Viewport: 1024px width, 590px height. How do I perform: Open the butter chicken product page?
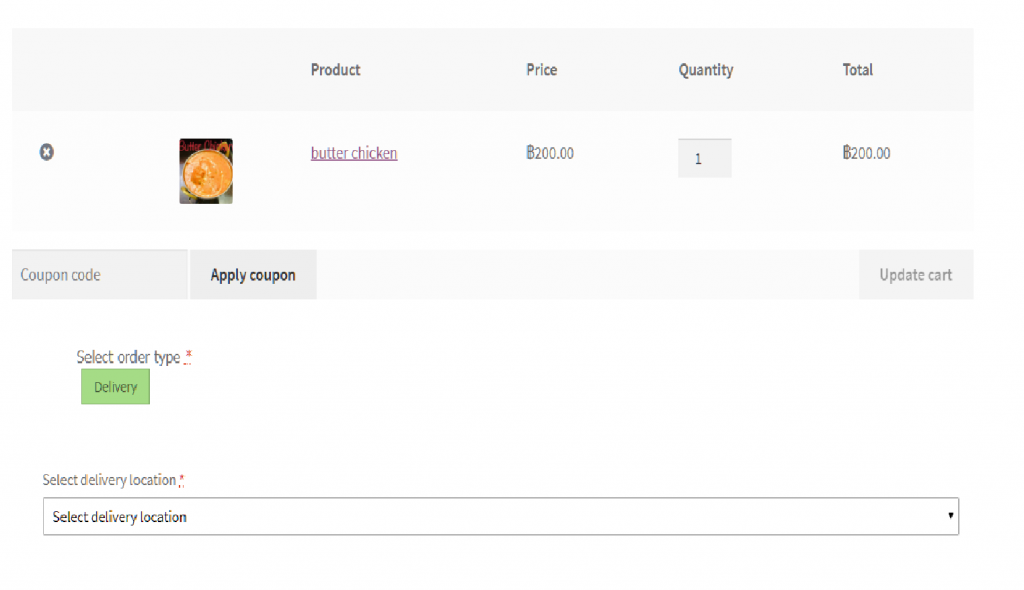click(x=353, y=153)
